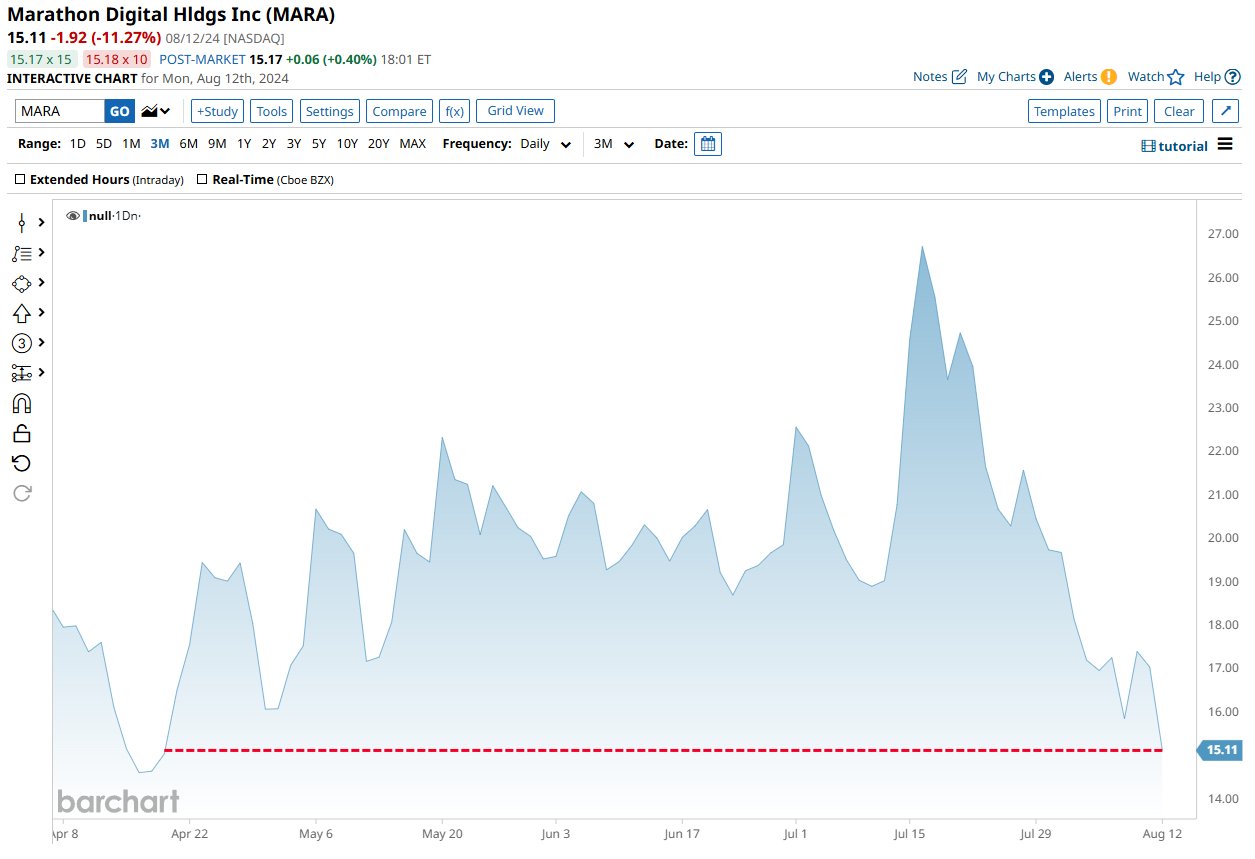
Task: Select the MAX range
Action: (412, 144)
